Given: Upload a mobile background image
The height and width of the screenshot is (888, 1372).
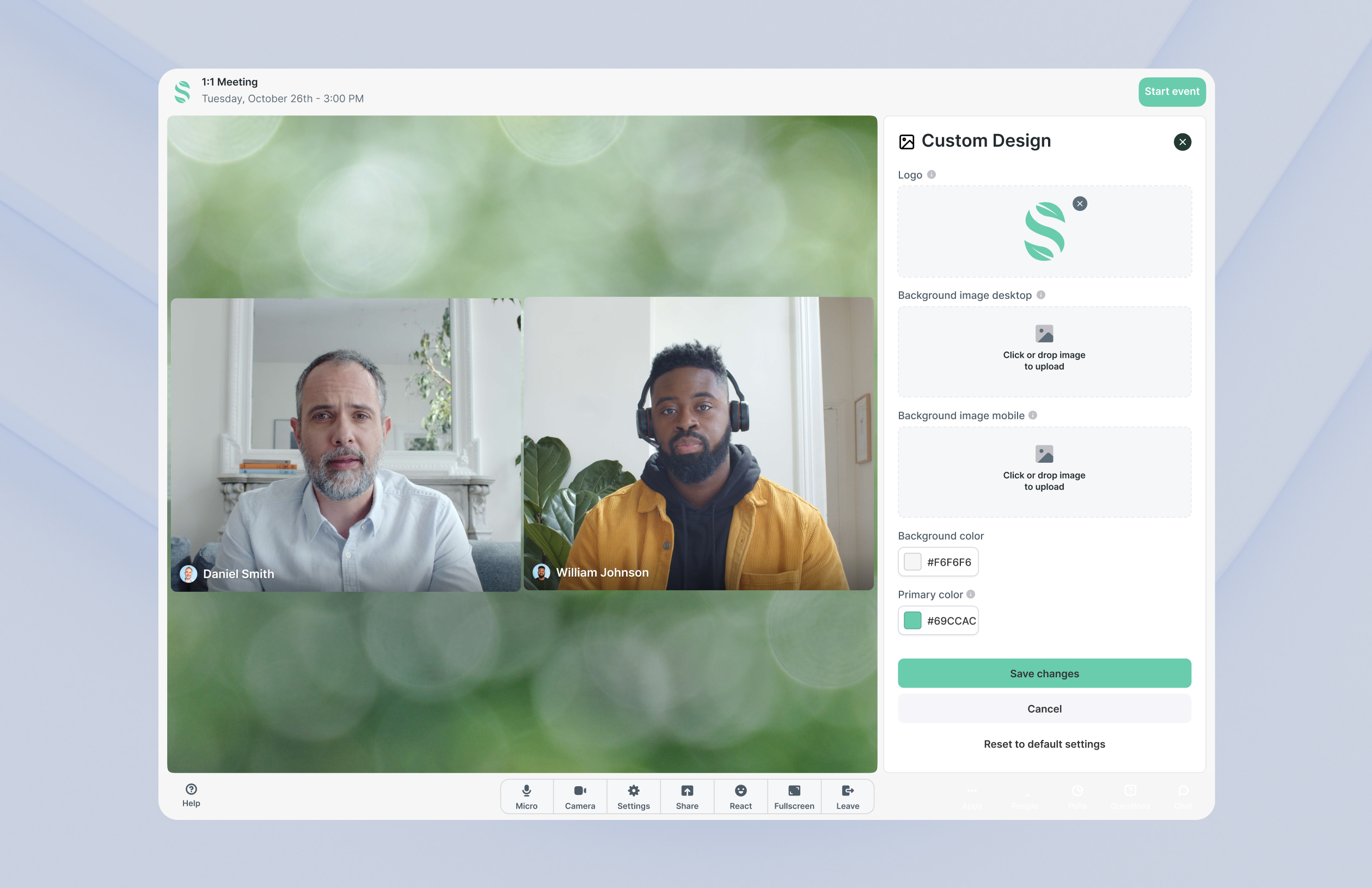Looking at the screenshot, I should (1044, 471).
